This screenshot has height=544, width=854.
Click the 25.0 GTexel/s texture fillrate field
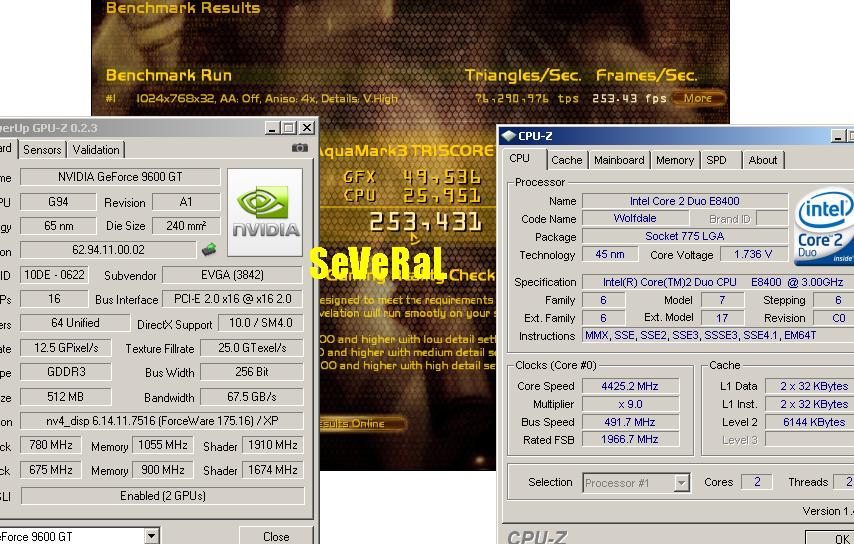pyautogui.click(x=252, y=348)
